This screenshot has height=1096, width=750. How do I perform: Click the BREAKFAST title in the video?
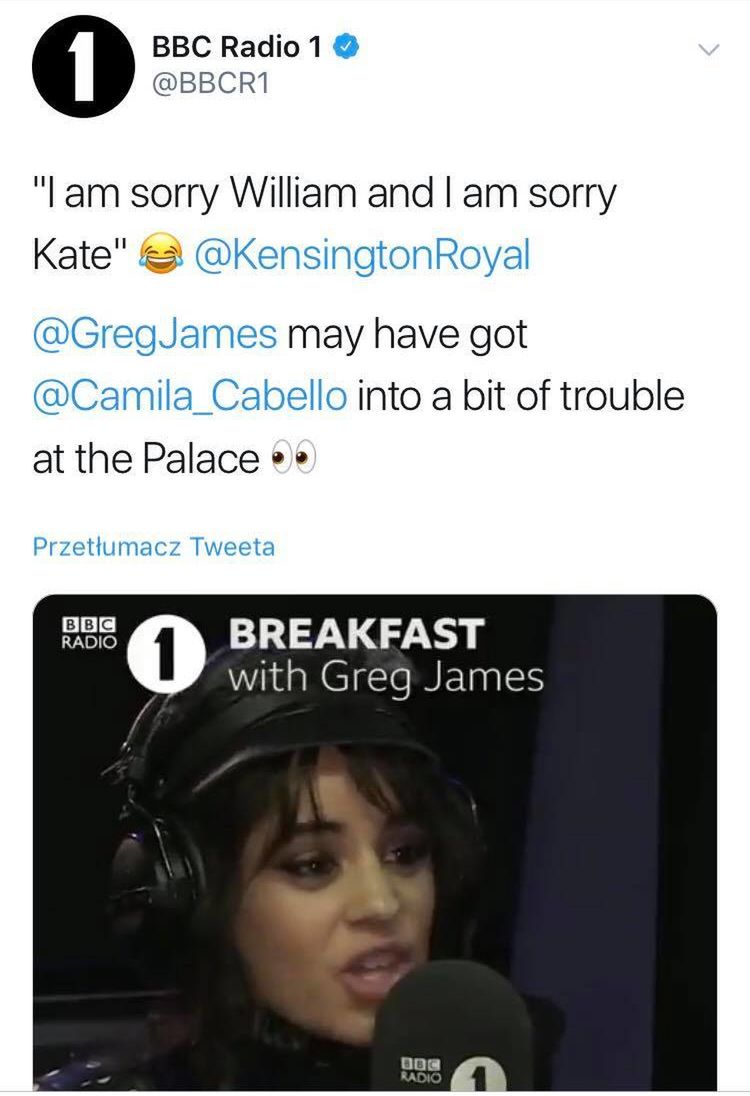pos(356,633)
